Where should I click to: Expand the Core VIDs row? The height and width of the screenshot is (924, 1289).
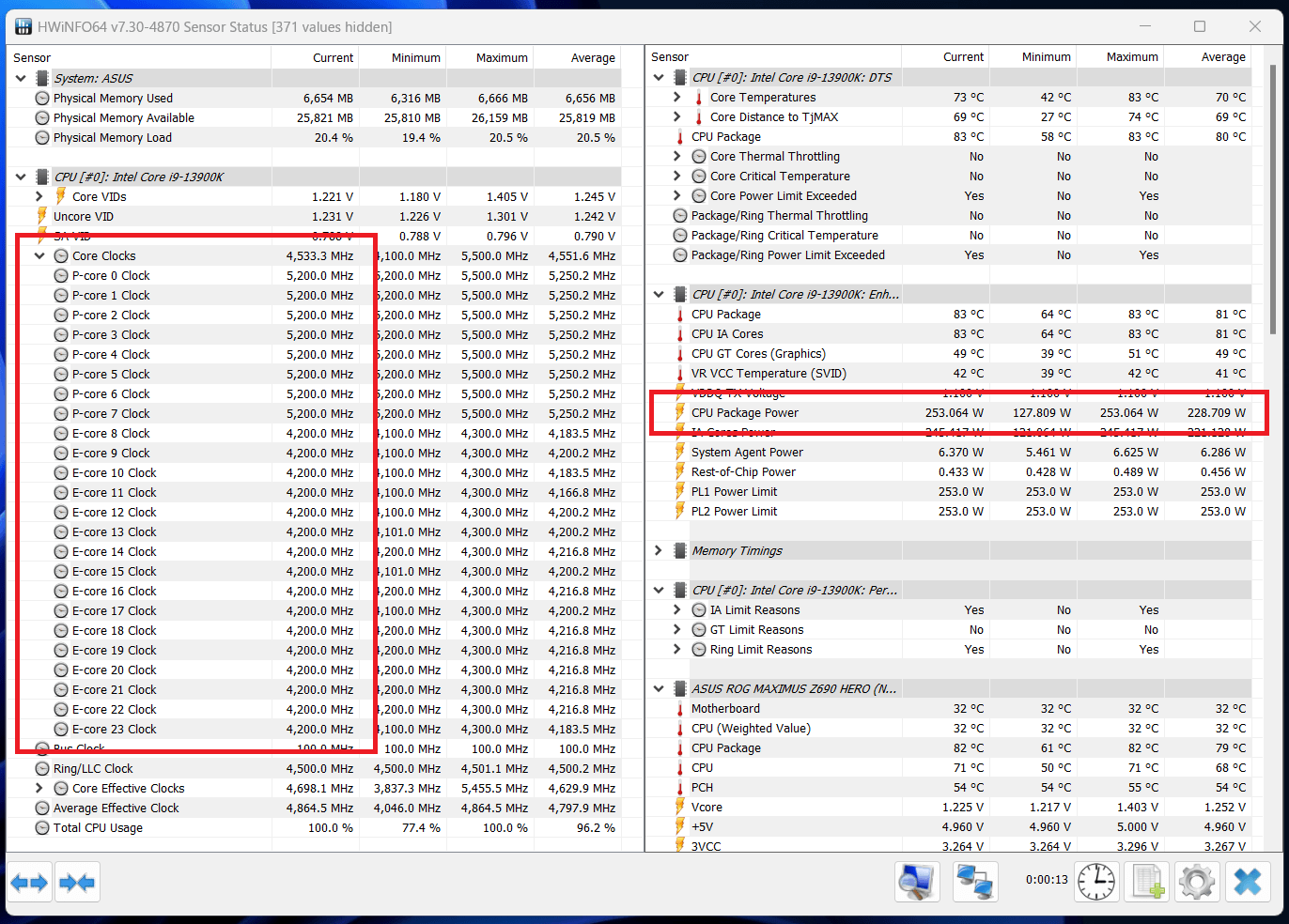[39, 196]
